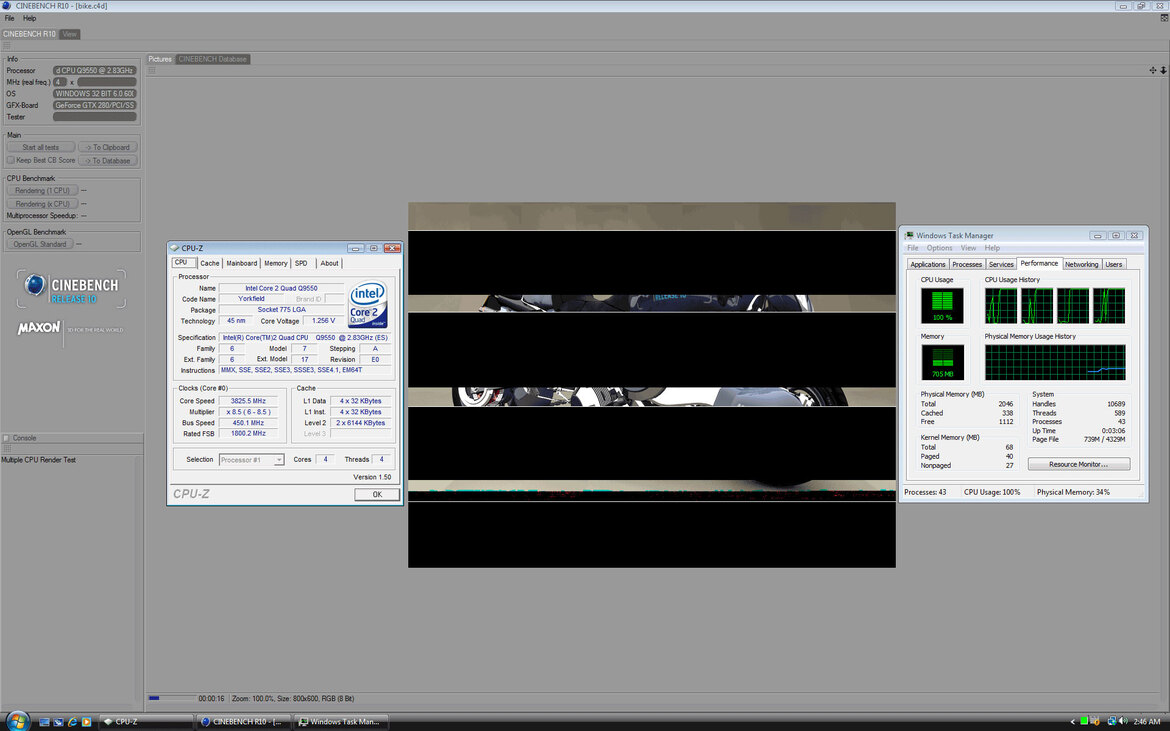Click the volume speaker tray icon
This screenshot has width=1170, height=731.
pos(1123,721)
